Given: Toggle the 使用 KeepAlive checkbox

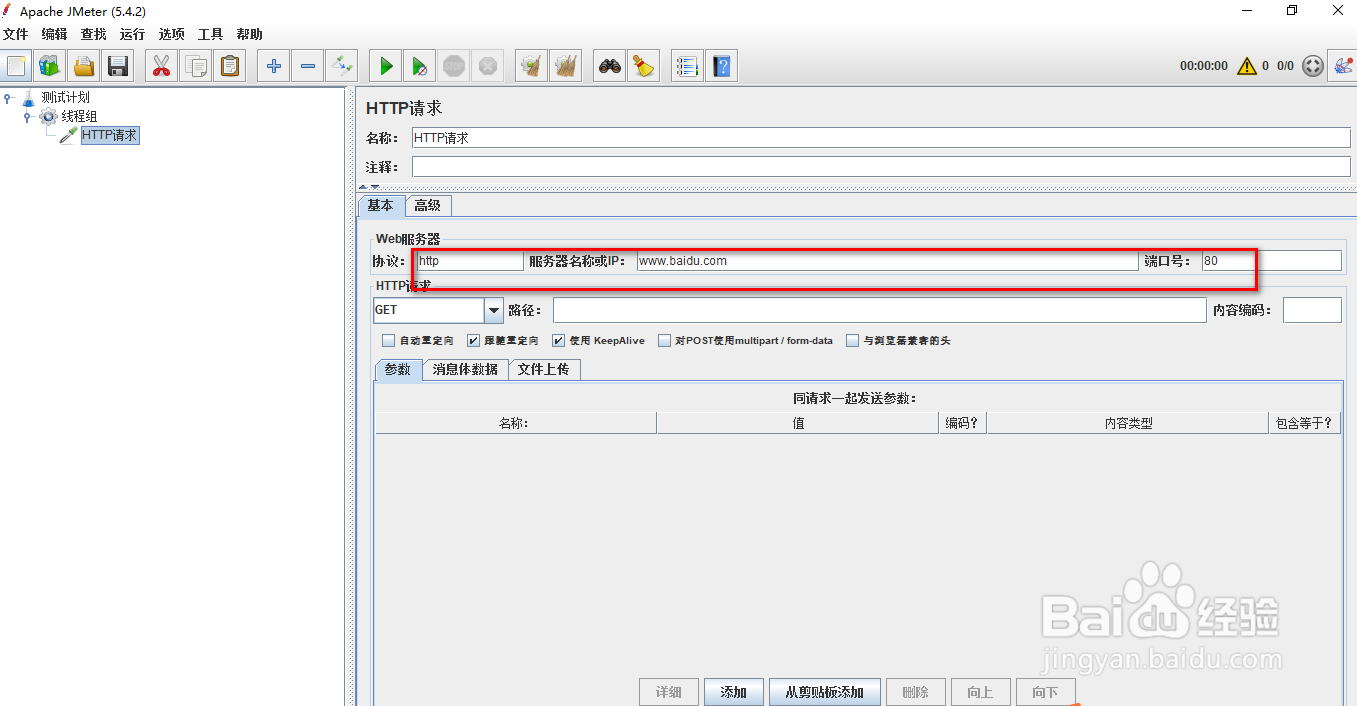Looking at the screenshot, I should (x=558, y=340).
